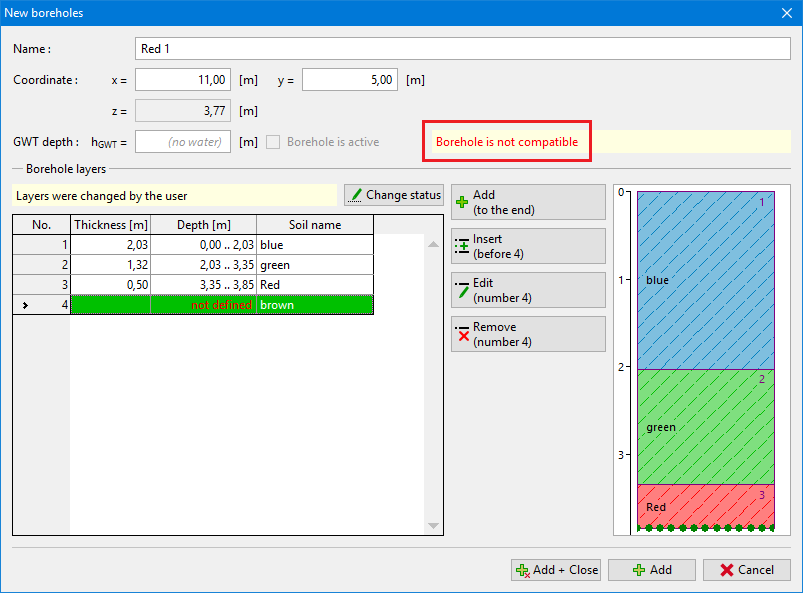The width and height of the screenshot is (803, 593).
Task: Click the scroll down arrow of layers table
Action: (433, 526)
